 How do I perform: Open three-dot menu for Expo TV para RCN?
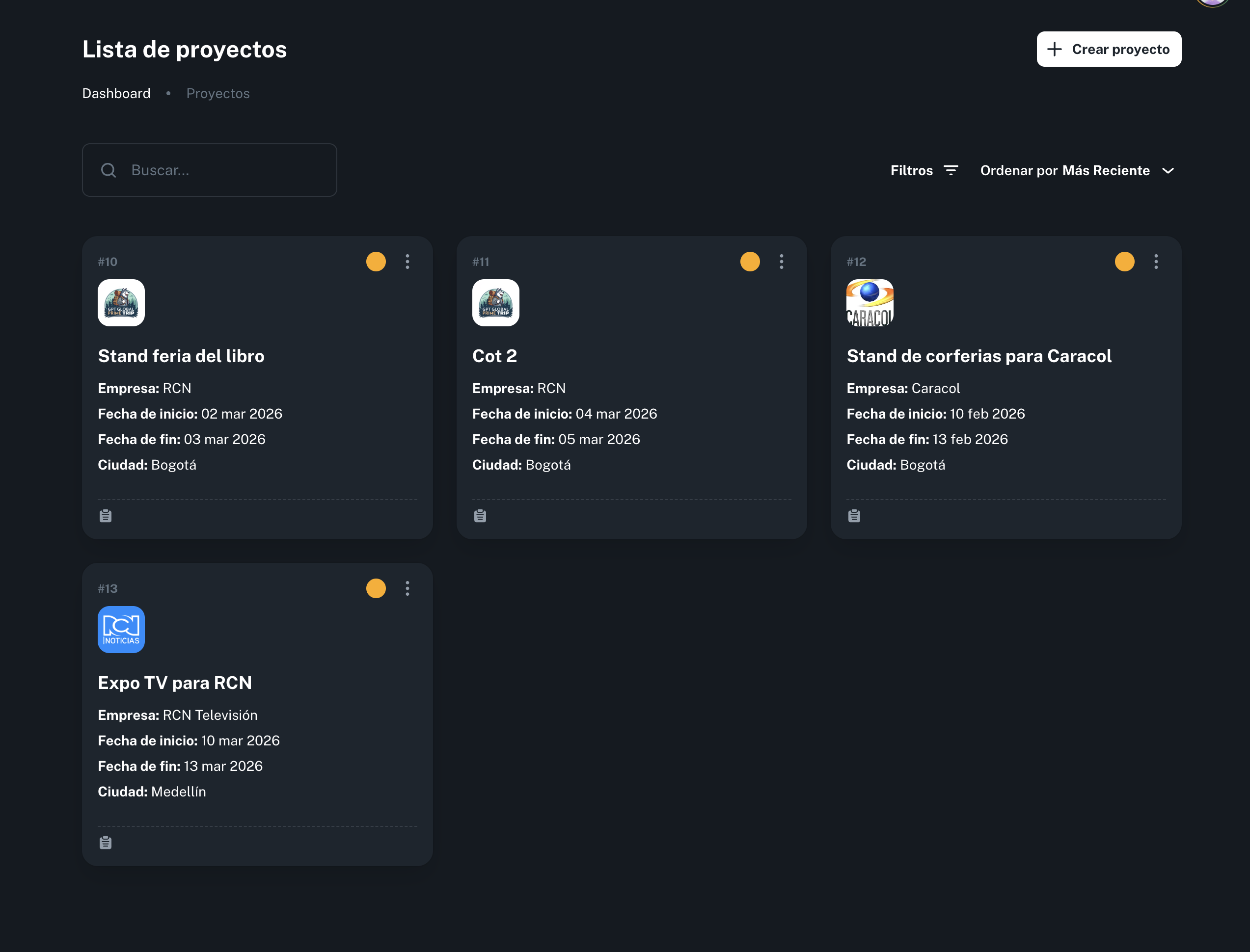tap(408, 589)
